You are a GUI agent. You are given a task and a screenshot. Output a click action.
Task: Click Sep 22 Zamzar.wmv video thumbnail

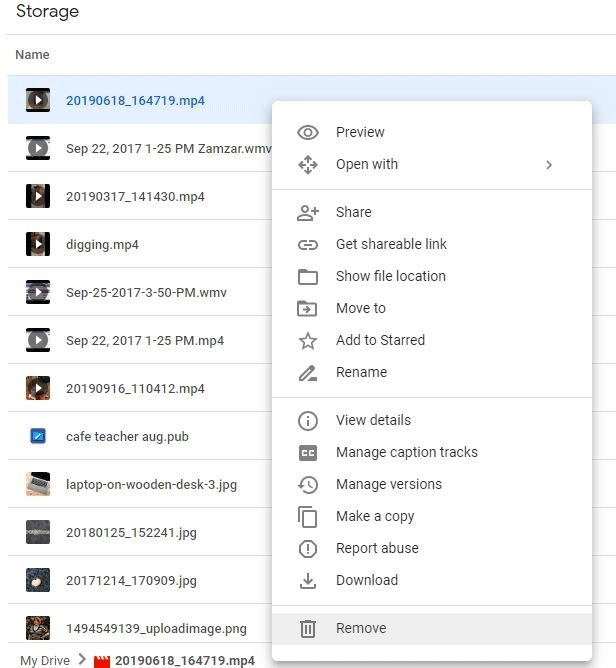point(38,148)
